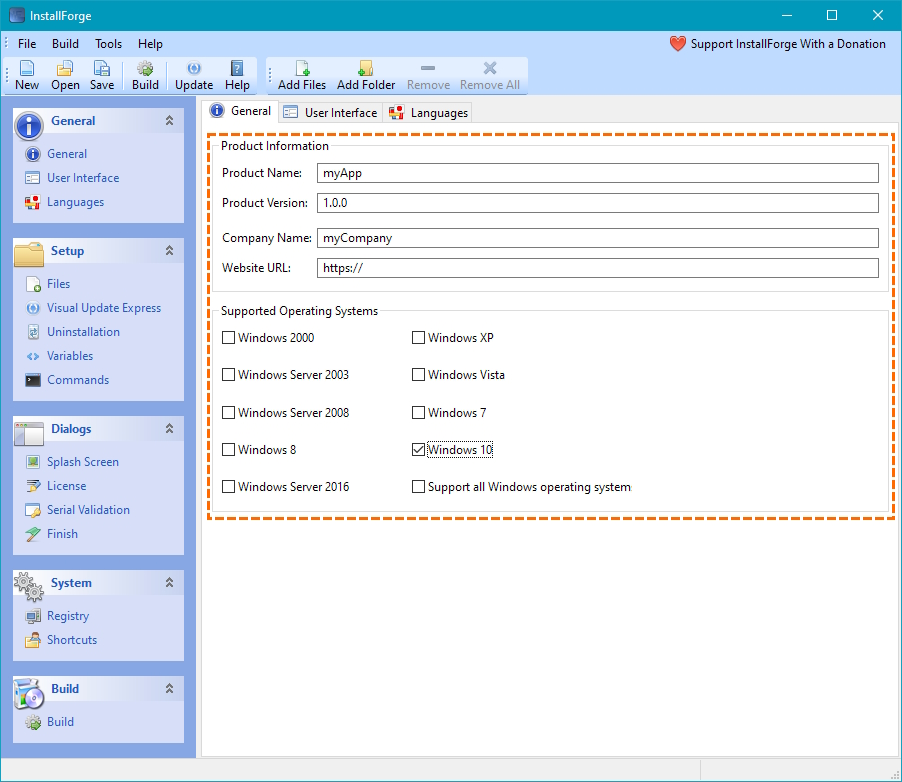
Task: Check the Windows Server 2003 checkbox
Action: (x=228, y=375)
